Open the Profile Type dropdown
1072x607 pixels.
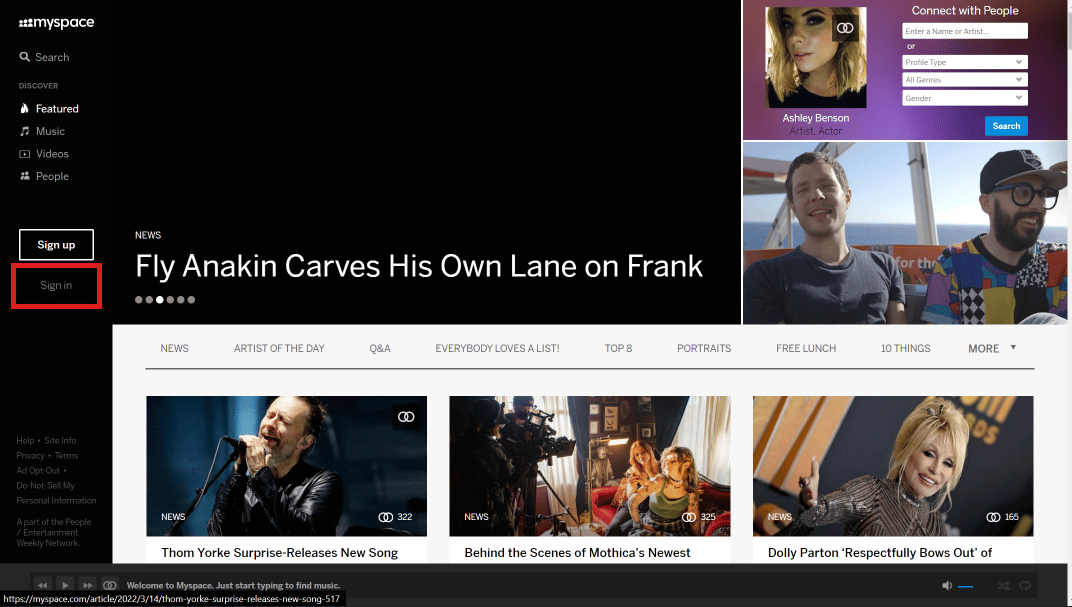[964, 62]
